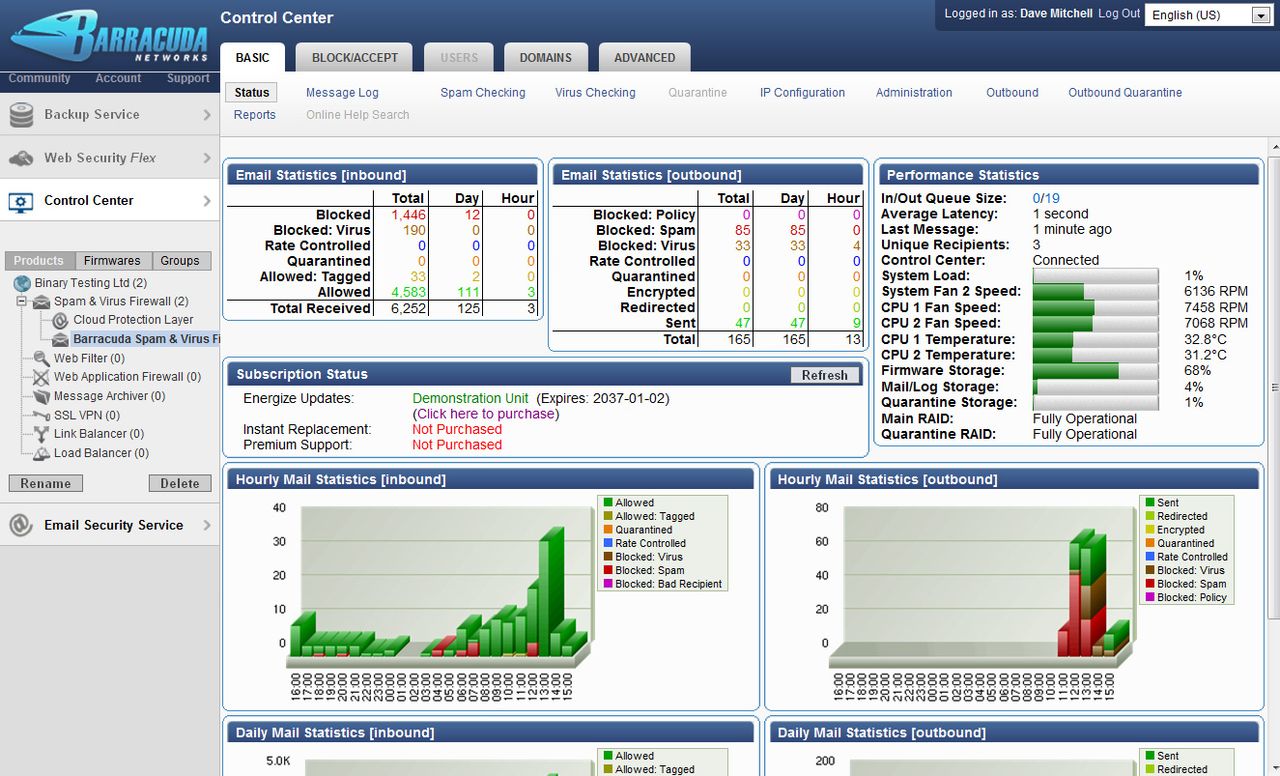Click the Web Application Firewall icon
Viewport: 1280px width, 776px height.
click(41, 377)
